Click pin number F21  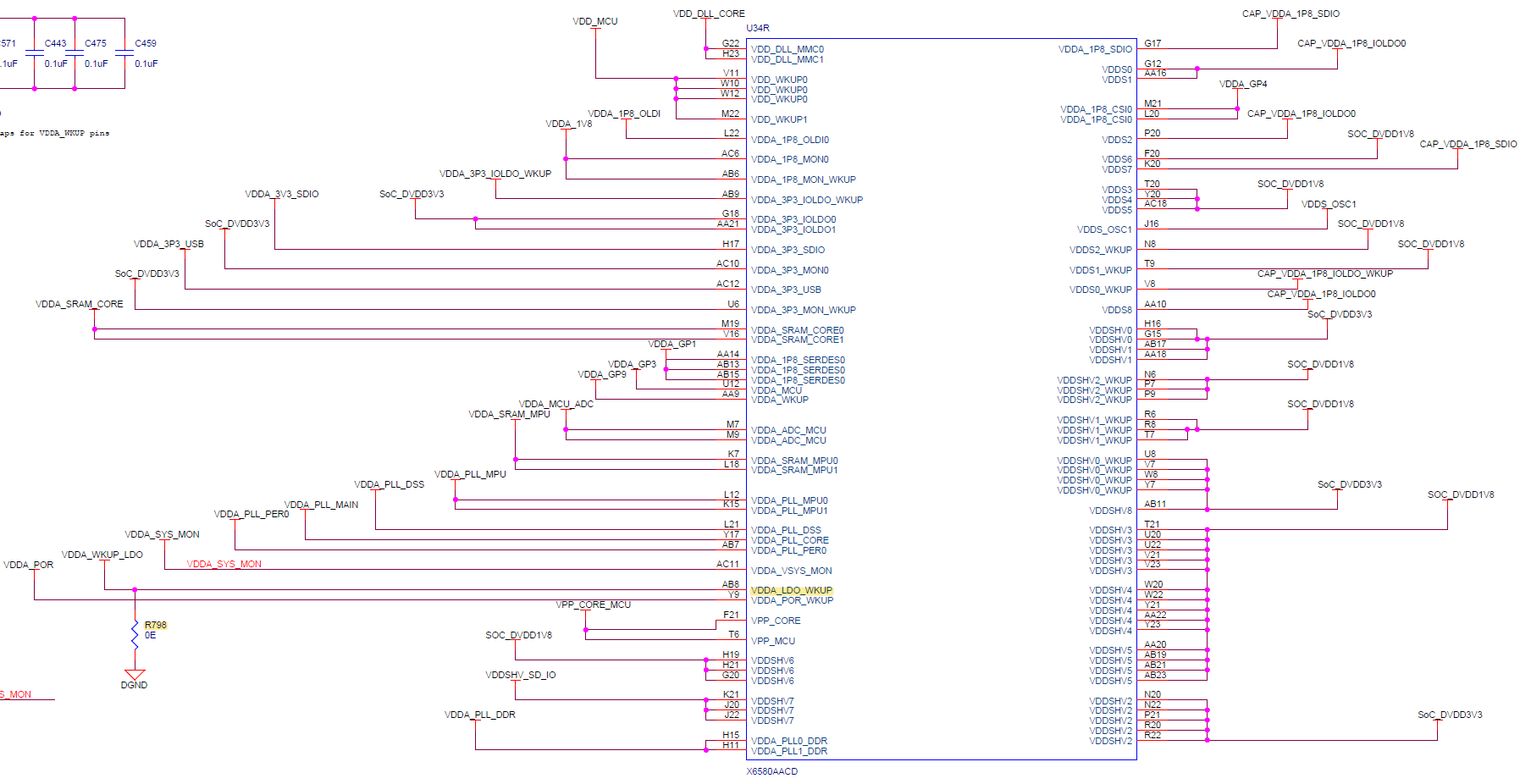coord(732,615)
